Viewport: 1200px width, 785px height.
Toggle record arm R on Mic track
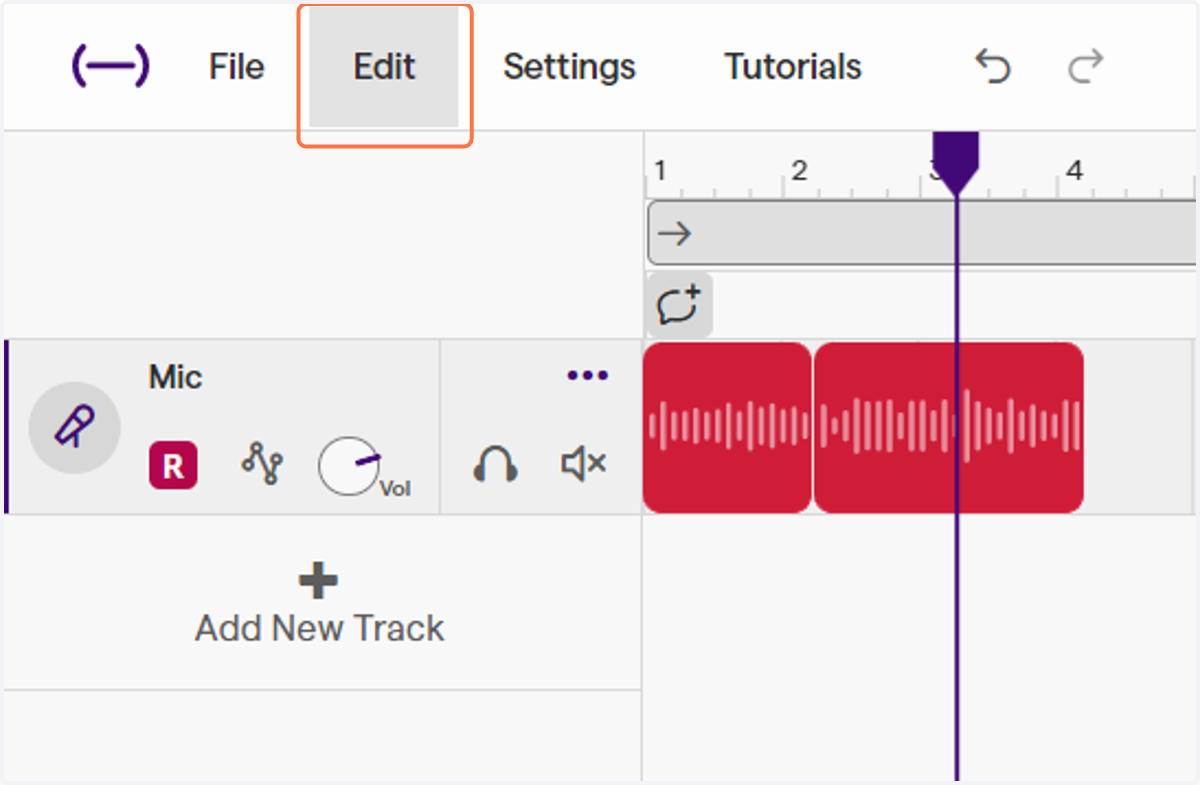point(173,466)
